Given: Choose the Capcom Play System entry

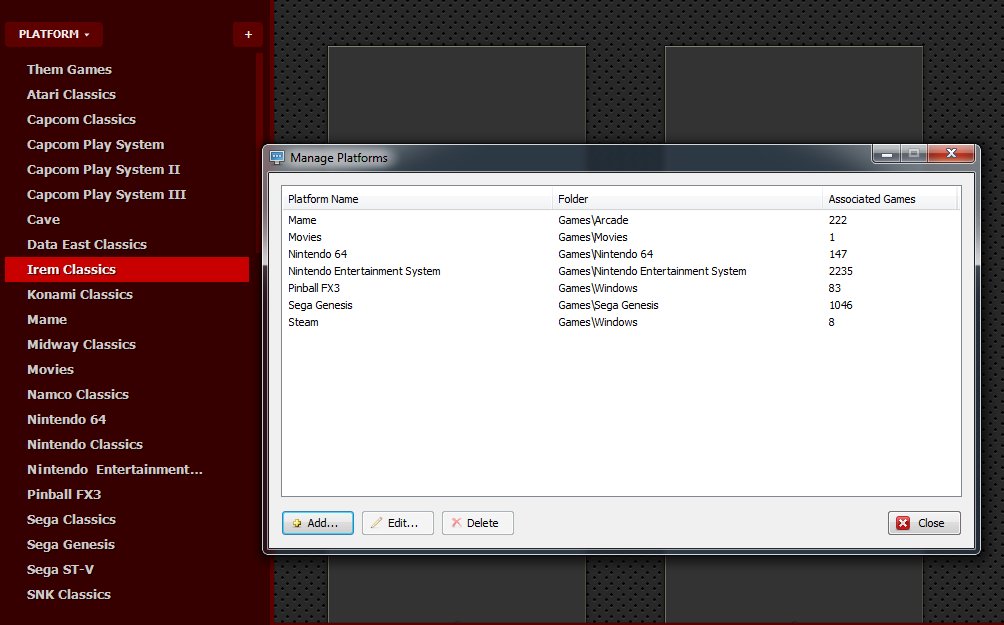Looking at the screenshot, I should [x=95, y=145].
